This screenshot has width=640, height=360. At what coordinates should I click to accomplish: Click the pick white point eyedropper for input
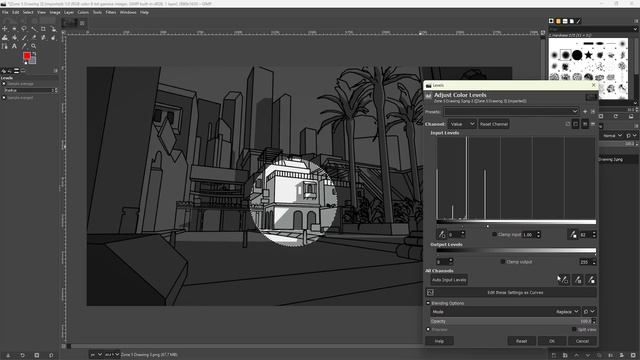click(x=573, y=234)
